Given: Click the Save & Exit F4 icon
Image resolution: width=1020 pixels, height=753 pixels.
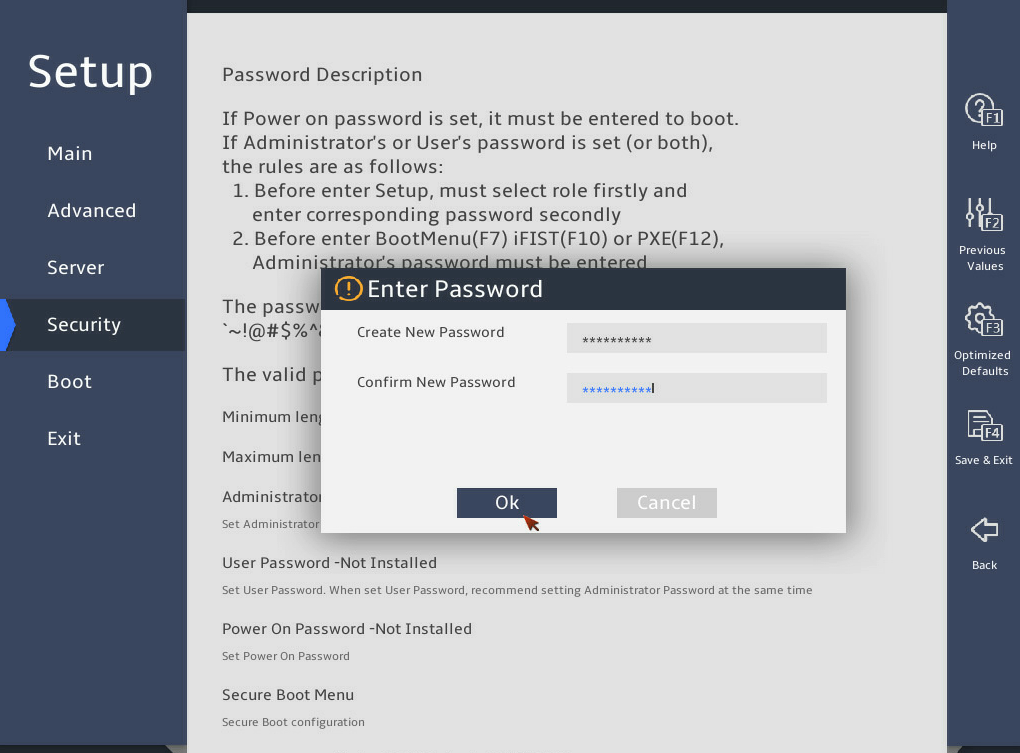Looking at the screenshot, I should (984, 425).
